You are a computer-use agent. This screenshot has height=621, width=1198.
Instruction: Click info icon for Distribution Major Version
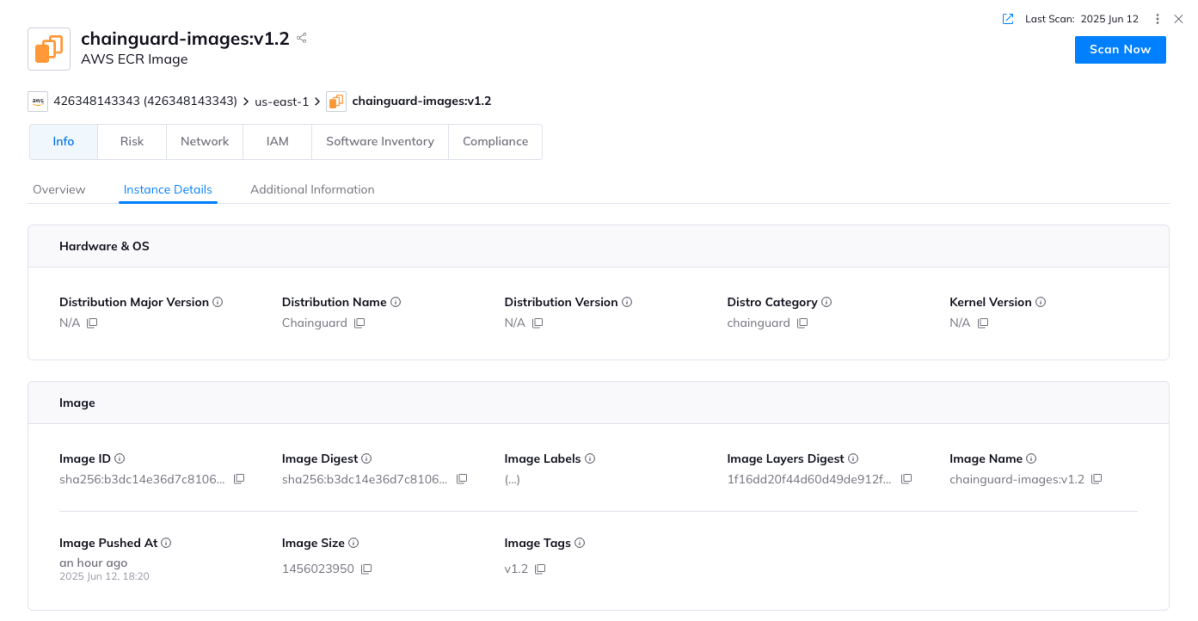tap(218, 302)
